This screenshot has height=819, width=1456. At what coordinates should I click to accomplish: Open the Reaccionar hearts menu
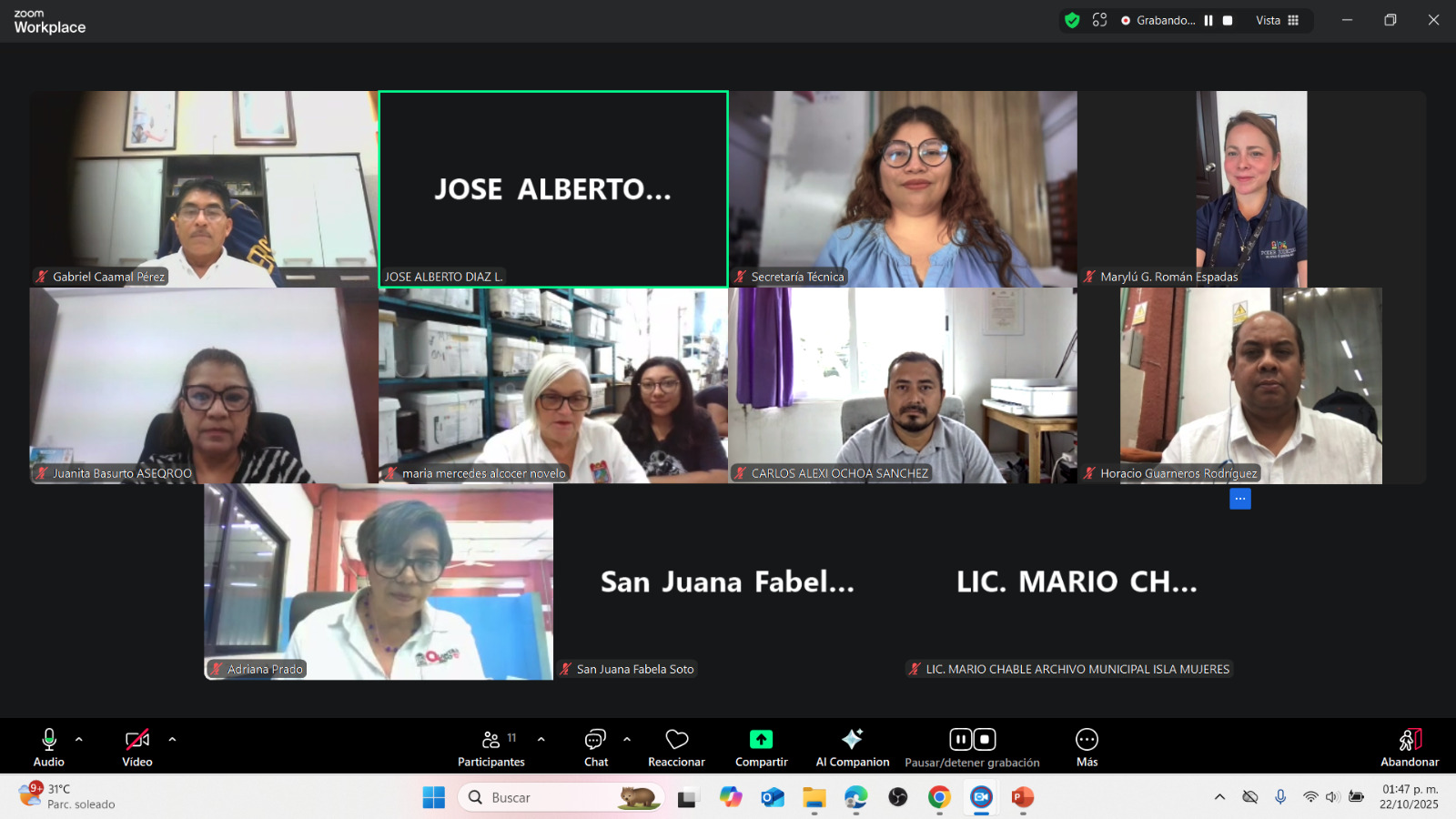[676, 747]
